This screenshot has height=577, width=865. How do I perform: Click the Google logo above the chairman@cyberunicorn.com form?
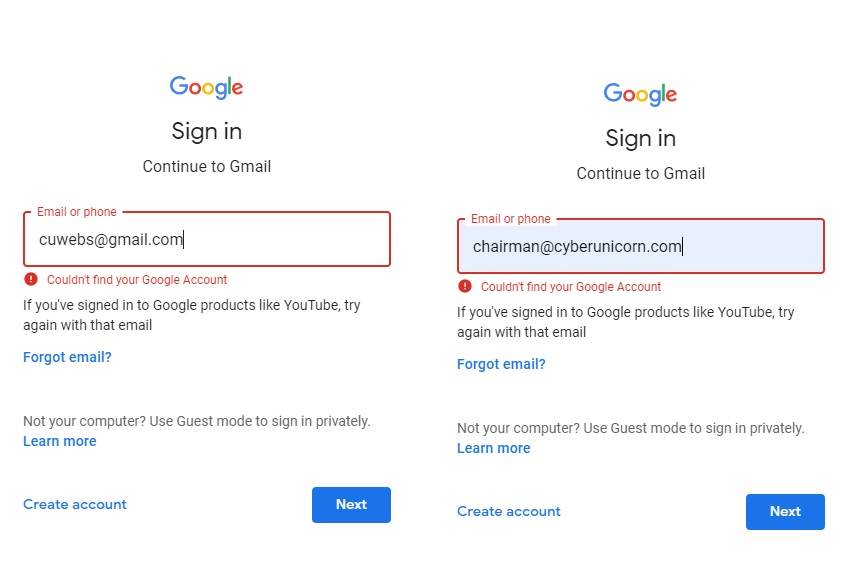point(640,94)
